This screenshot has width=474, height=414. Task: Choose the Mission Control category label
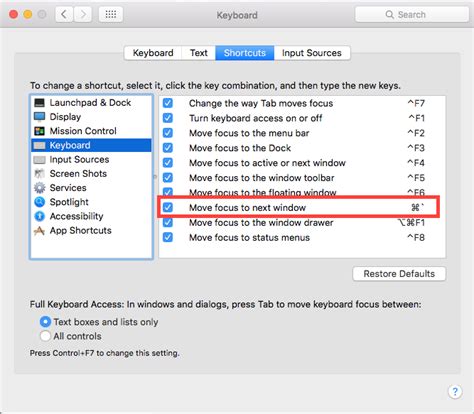point(83,131)
